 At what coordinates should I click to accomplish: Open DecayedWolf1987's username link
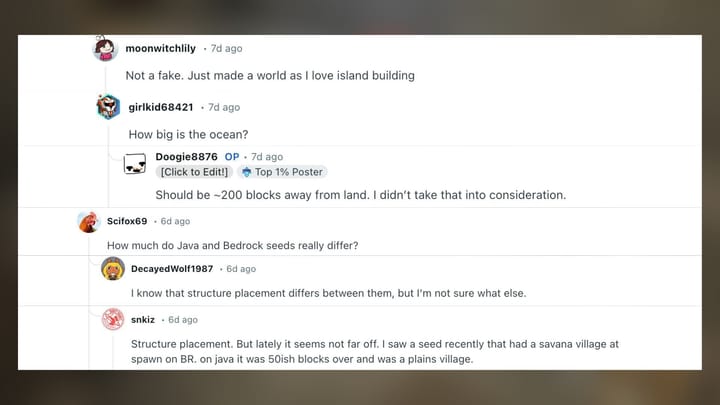click(172, 269)
